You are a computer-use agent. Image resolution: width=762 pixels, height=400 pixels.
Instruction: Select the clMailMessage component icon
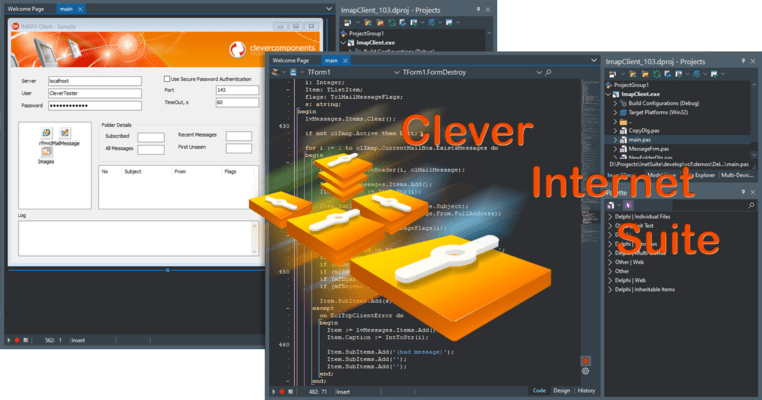pos(65,132)
